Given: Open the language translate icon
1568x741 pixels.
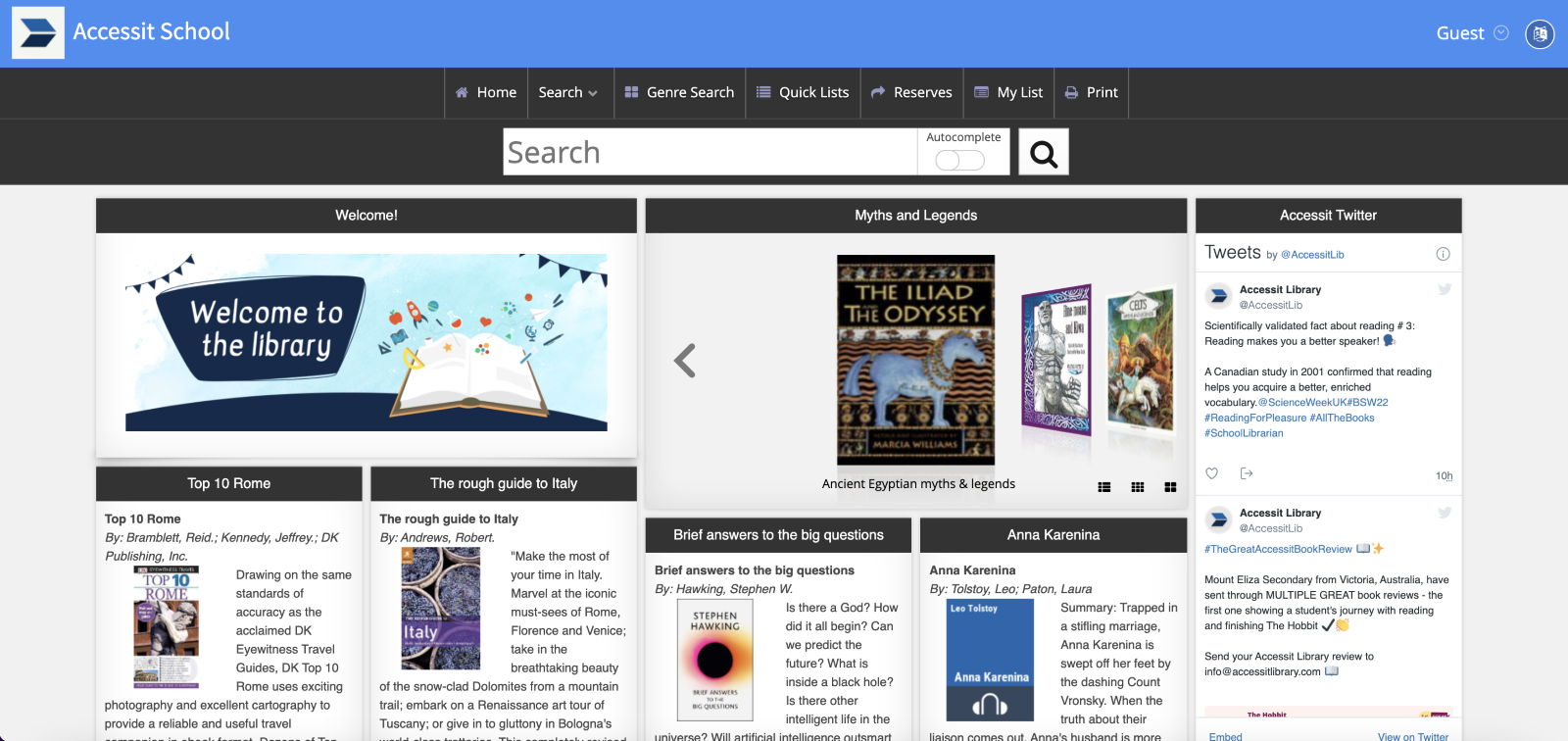Looking at the screenshot, I should click(x=1540, y=33).
